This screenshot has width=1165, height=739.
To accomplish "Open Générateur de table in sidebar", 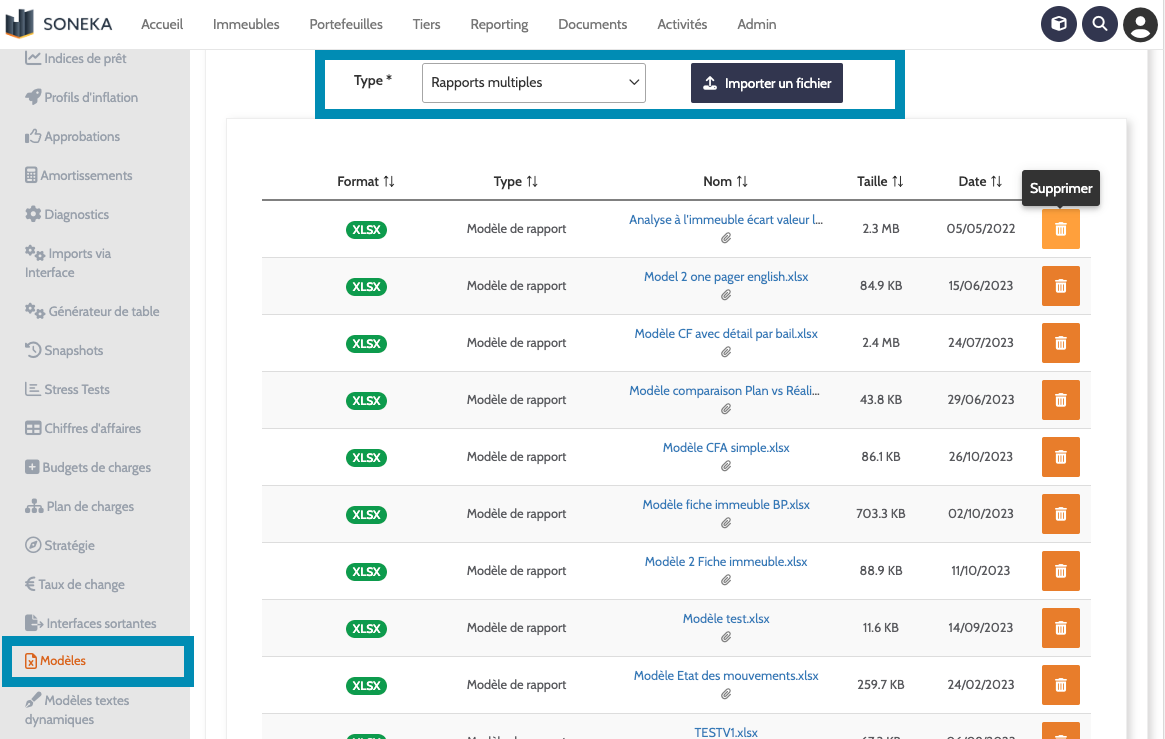I will coord(103,312).
